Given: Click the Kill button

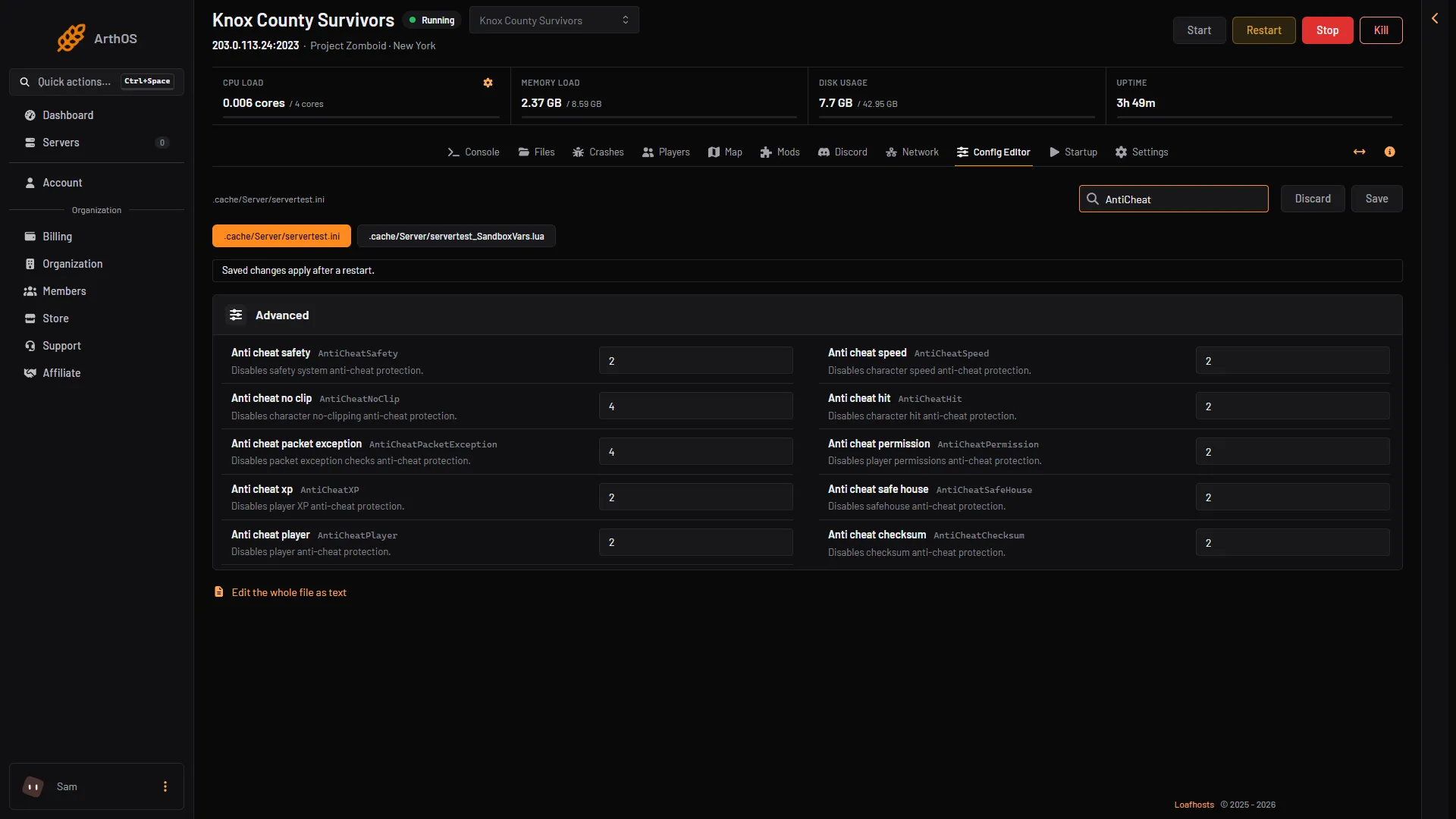Looking at the screenshot, I should coord(1381,30).
